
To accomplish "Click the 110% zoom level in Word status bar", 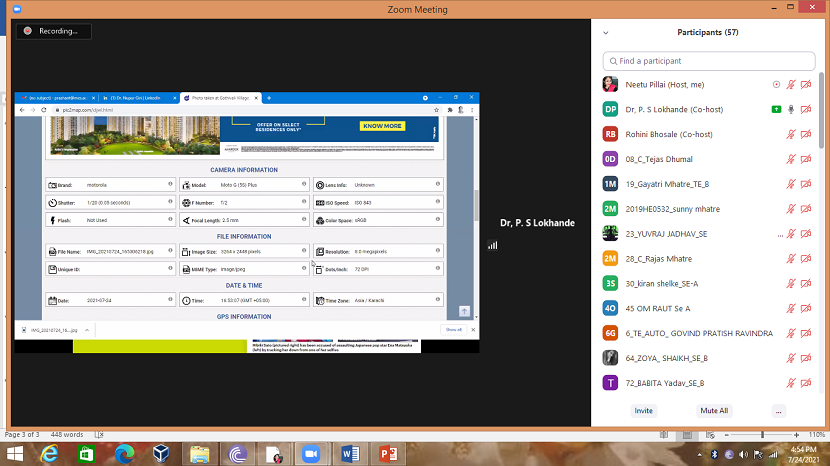I will click(817, 435).
